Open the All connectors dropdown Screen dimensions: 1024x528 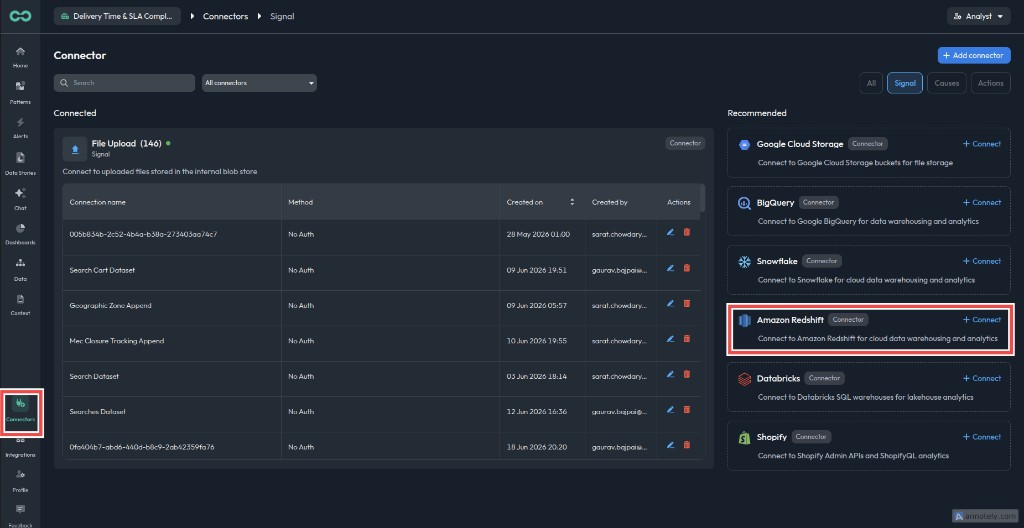[x=259, y=83]
